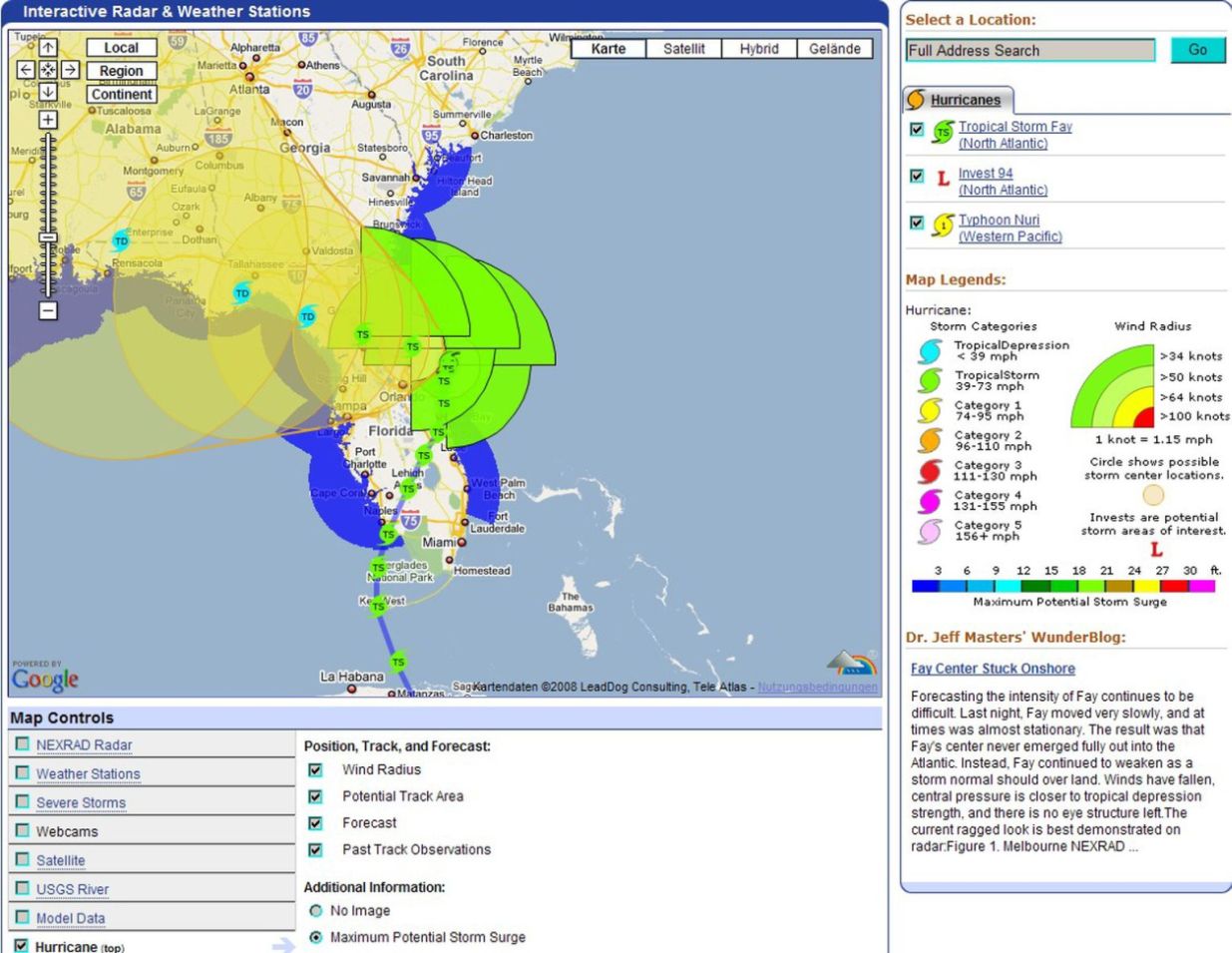Screen dimensions: 1232x953
Task: Enable the Severe Storms layer checkbox
Action: pyautogui.click(x=22, y=802)
